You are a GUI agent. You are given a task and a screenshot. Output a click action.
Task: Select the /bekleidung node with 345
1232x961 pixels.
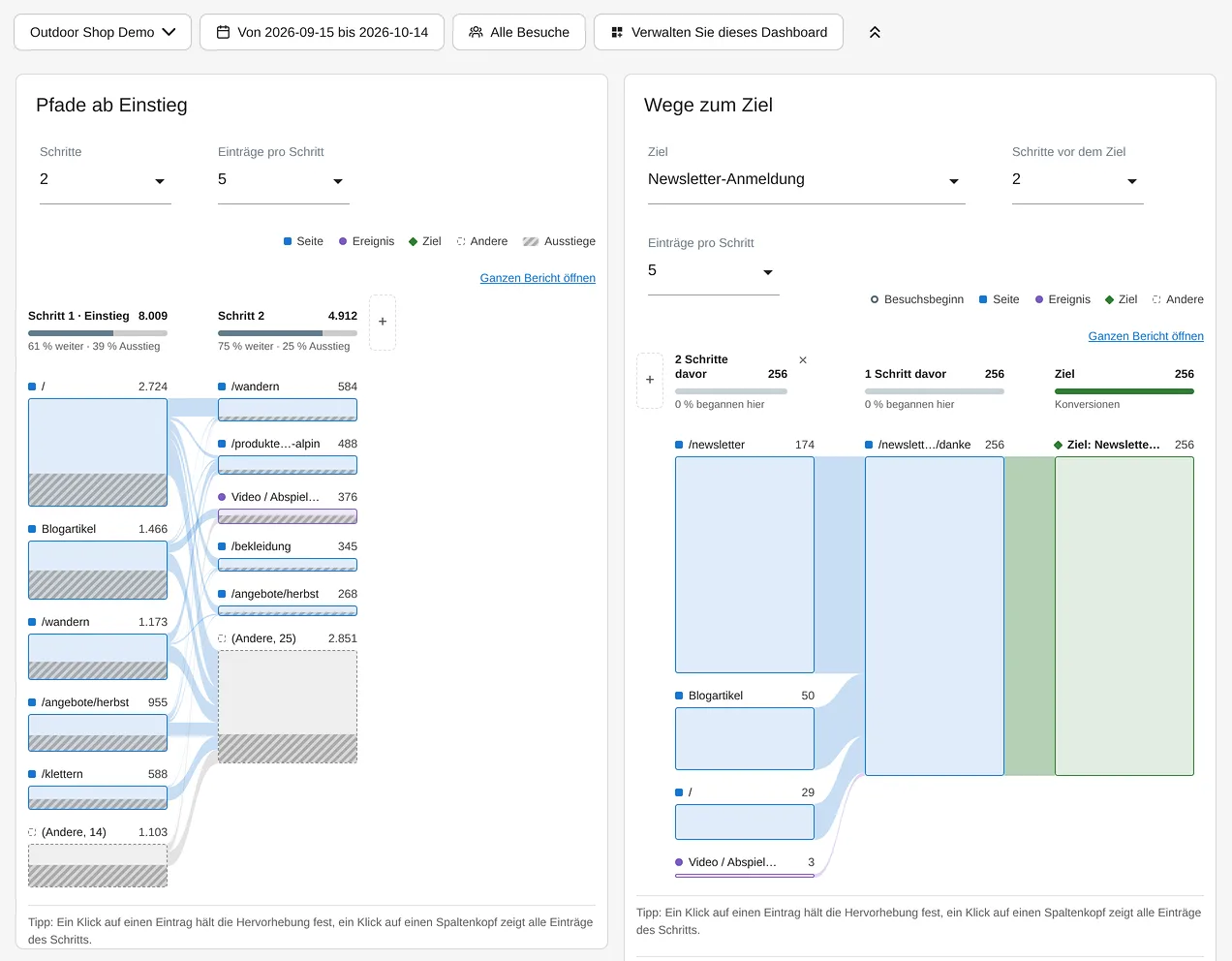coord(288,565)
